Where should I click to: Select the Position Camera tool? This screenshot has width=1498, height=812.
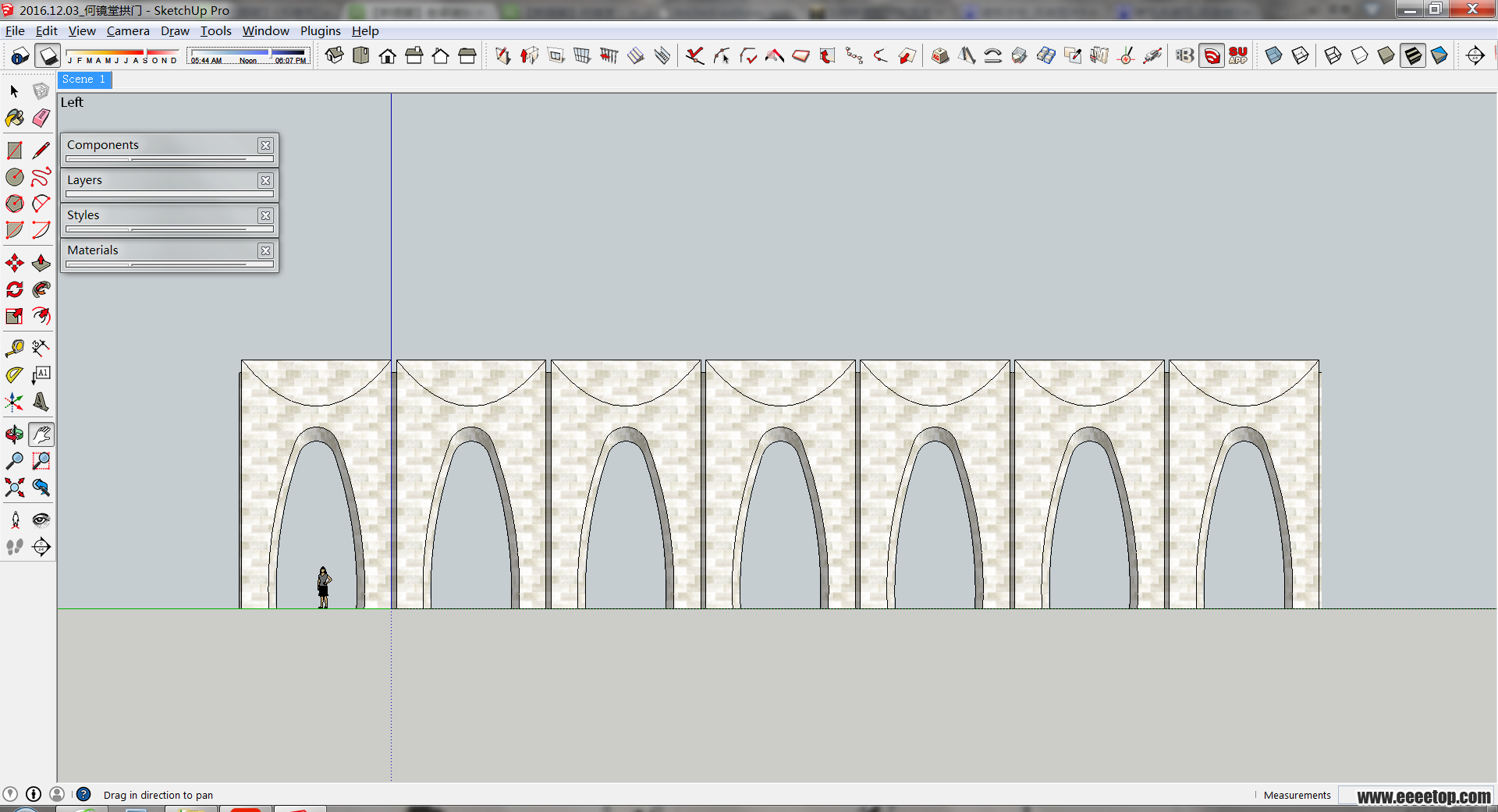point(14,520)
